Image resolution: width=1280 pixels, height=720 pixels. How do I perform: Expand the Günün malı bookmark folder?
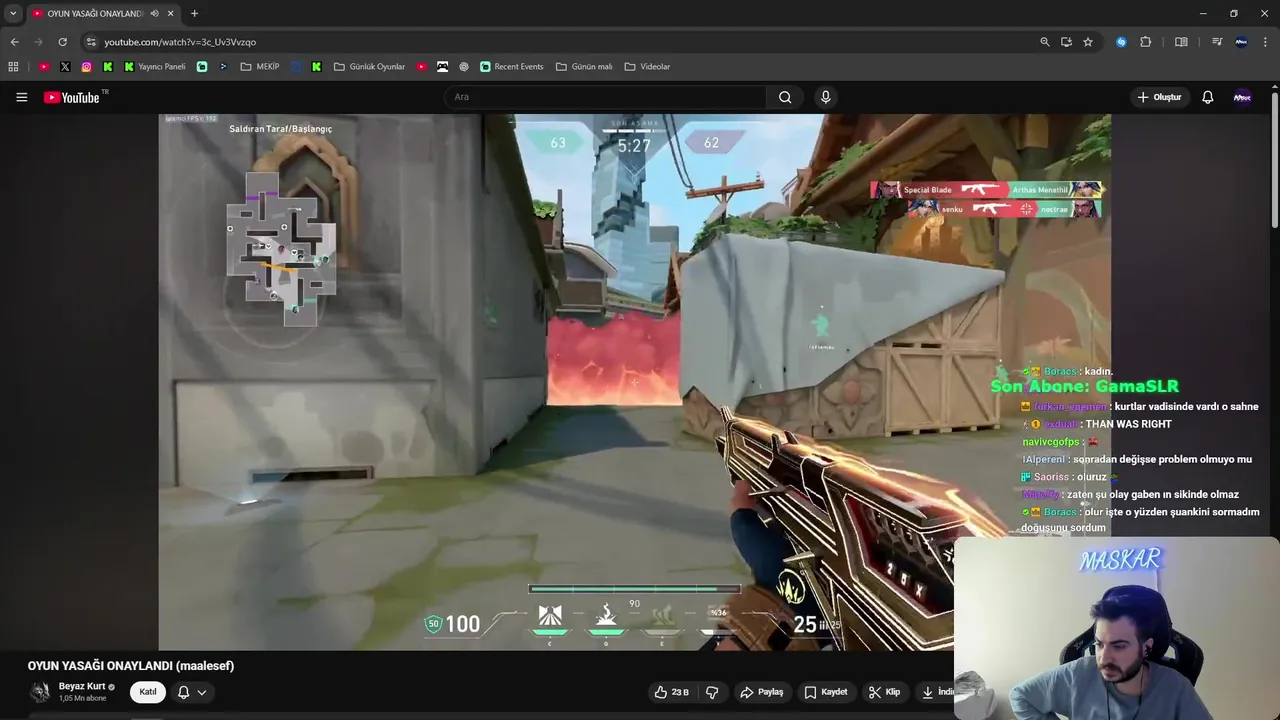click(x=584, y=67)
